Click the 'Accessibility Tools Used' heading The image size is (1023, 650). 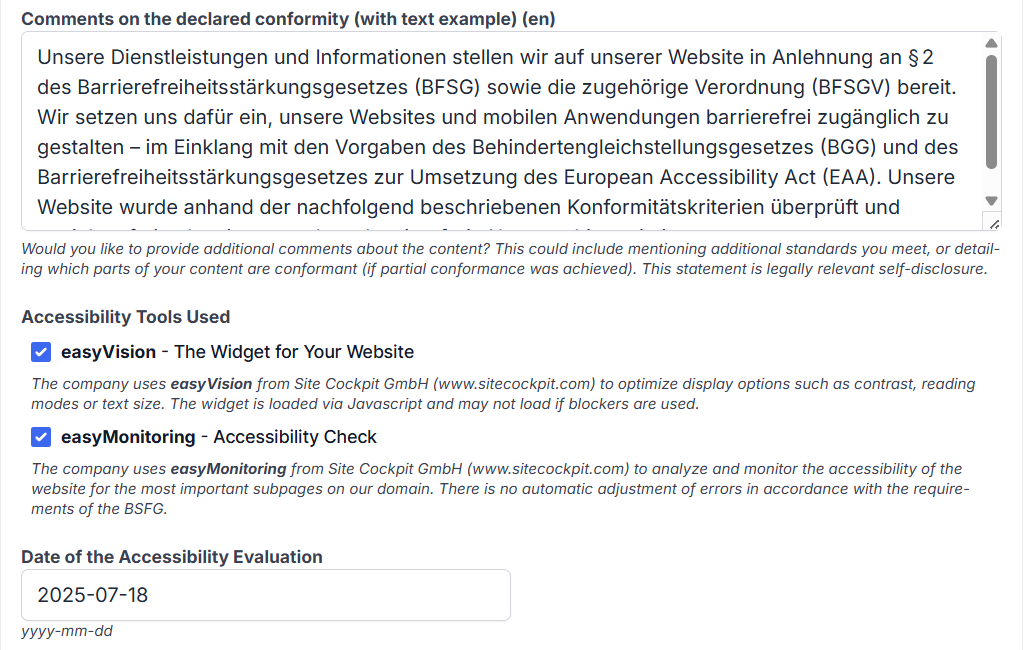[x=126, y=317]
